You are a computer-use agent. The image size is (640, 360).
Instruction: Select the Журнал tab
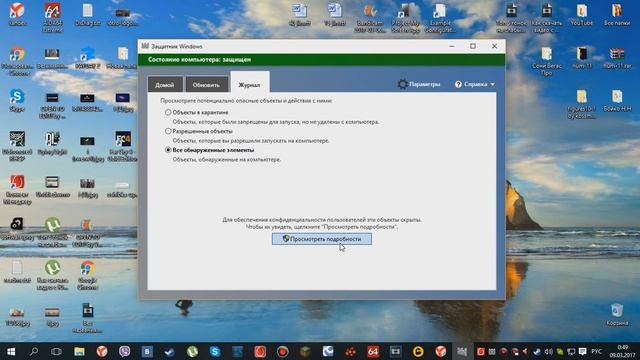[249, 83]
